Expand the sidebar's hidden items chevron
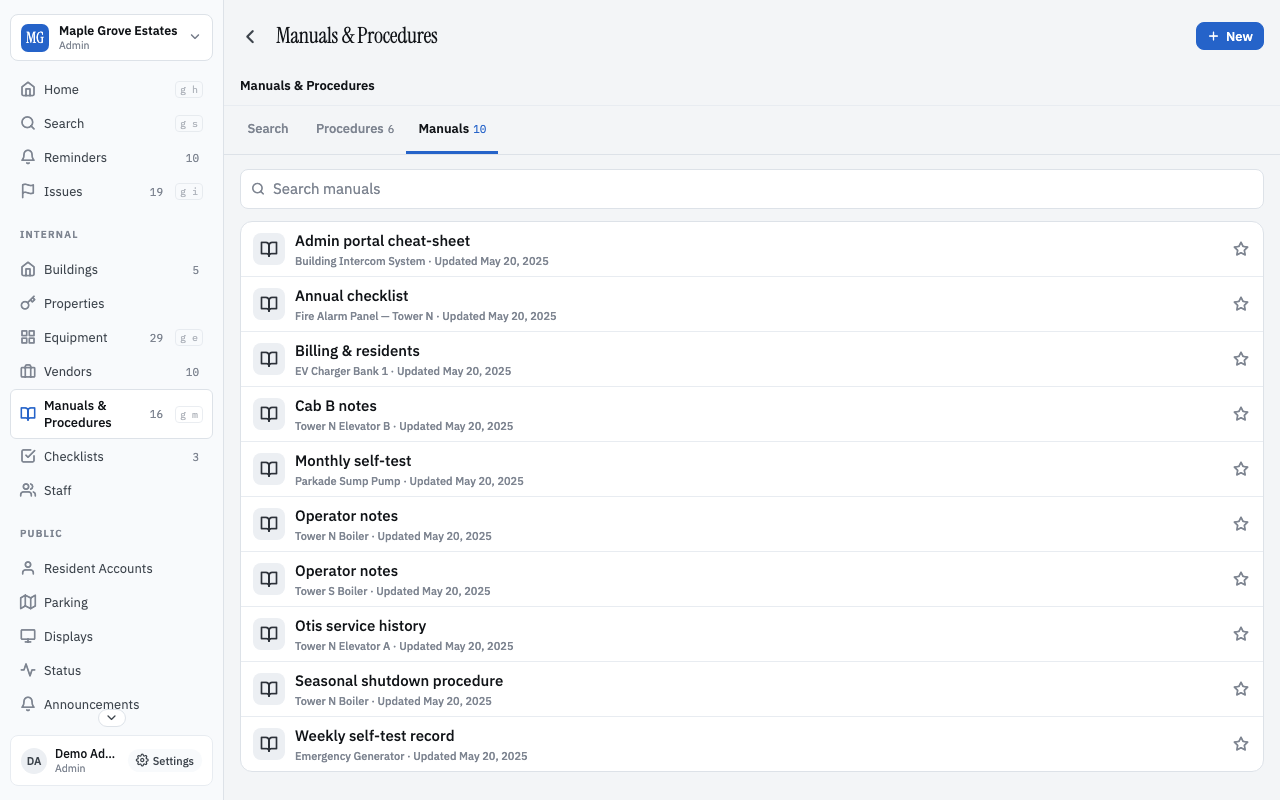 (x=112, y=717)
